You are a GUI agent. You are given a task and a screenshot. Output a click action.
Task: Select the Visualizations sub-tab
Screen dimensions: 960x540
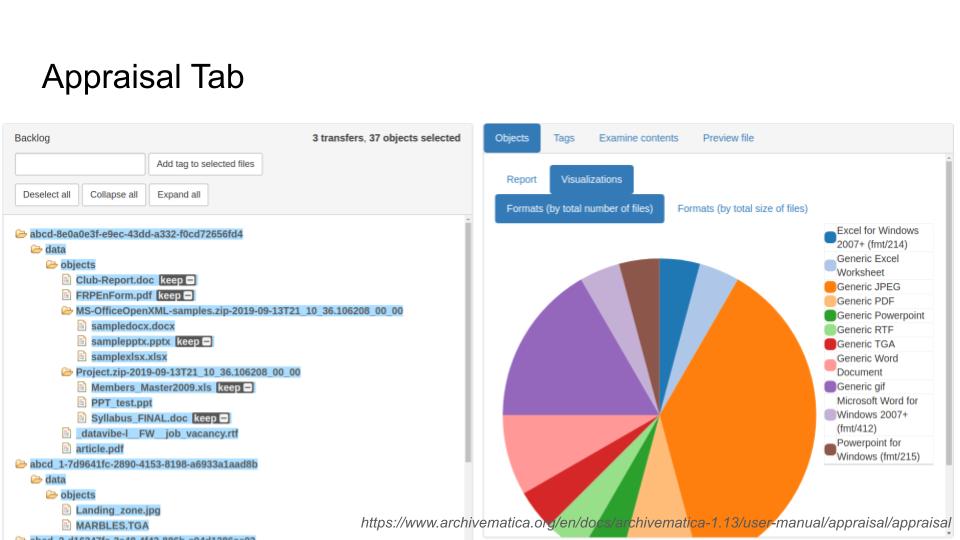[x=591, y=179]
